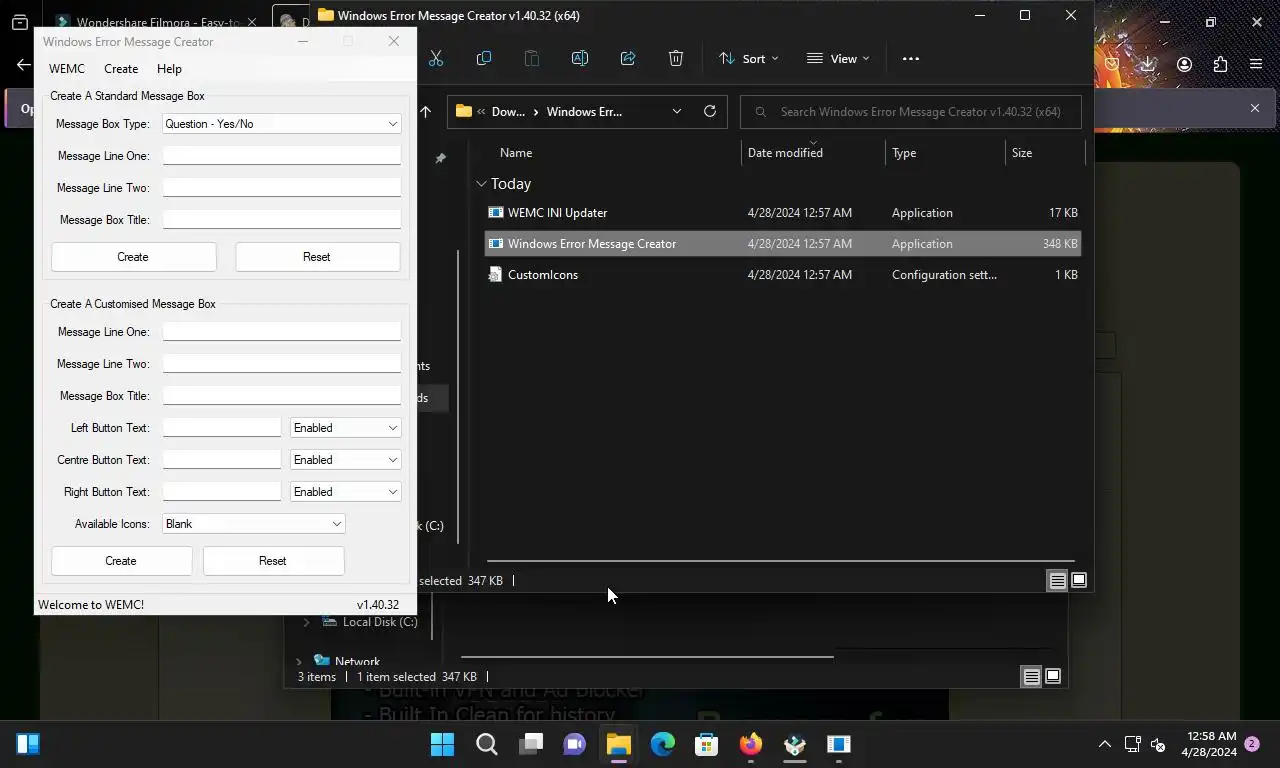The height and width of the screenshot is (768, 1280).
Task: Click Dow... breadcrumb segment
Action: [x=508, y=111]
